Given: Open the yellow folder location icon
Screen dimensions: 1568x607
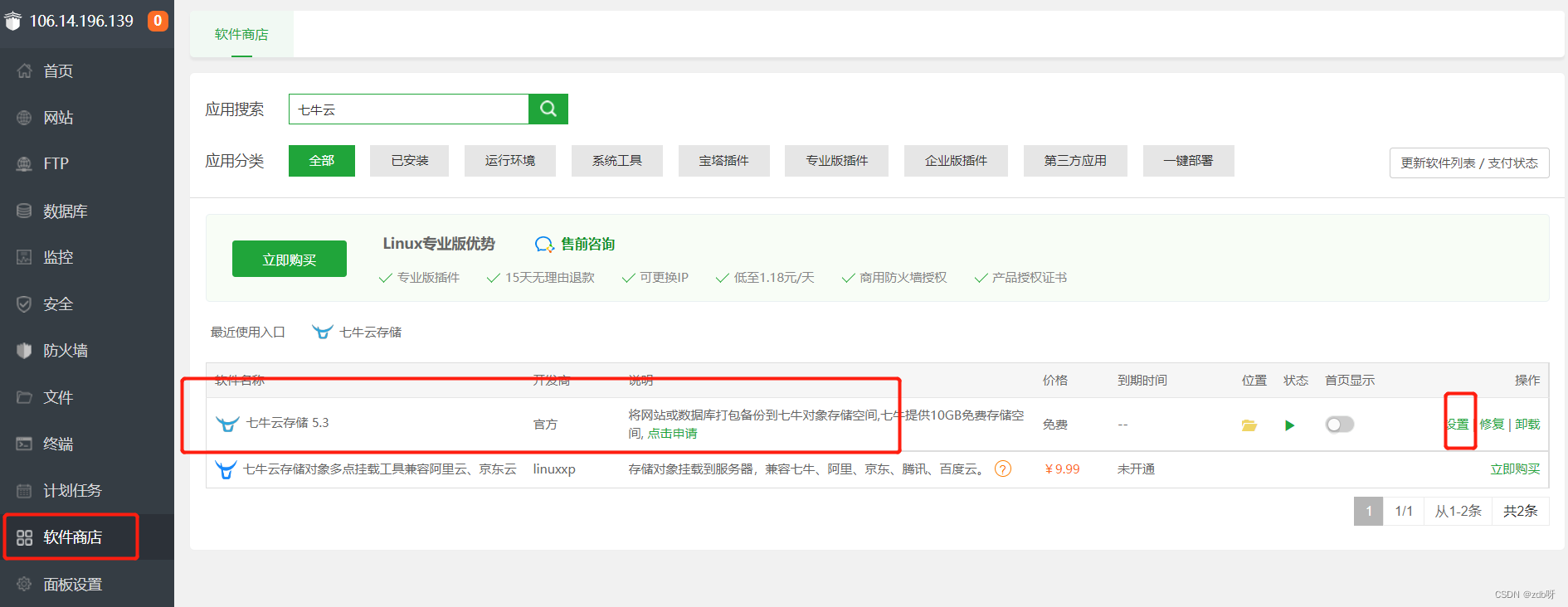Looking at the screenshot, I should pyautogui.click(x=1249, y=425).
